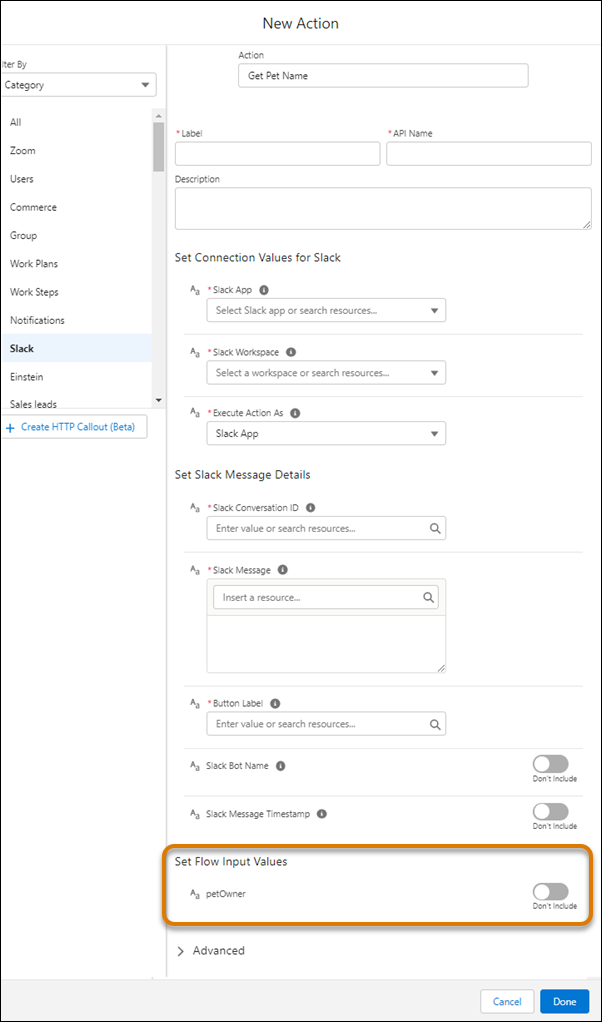This screenshot has width=602, height=1022.
Task: Click the Slack Conversation ID input field
Action: point(326,528)
